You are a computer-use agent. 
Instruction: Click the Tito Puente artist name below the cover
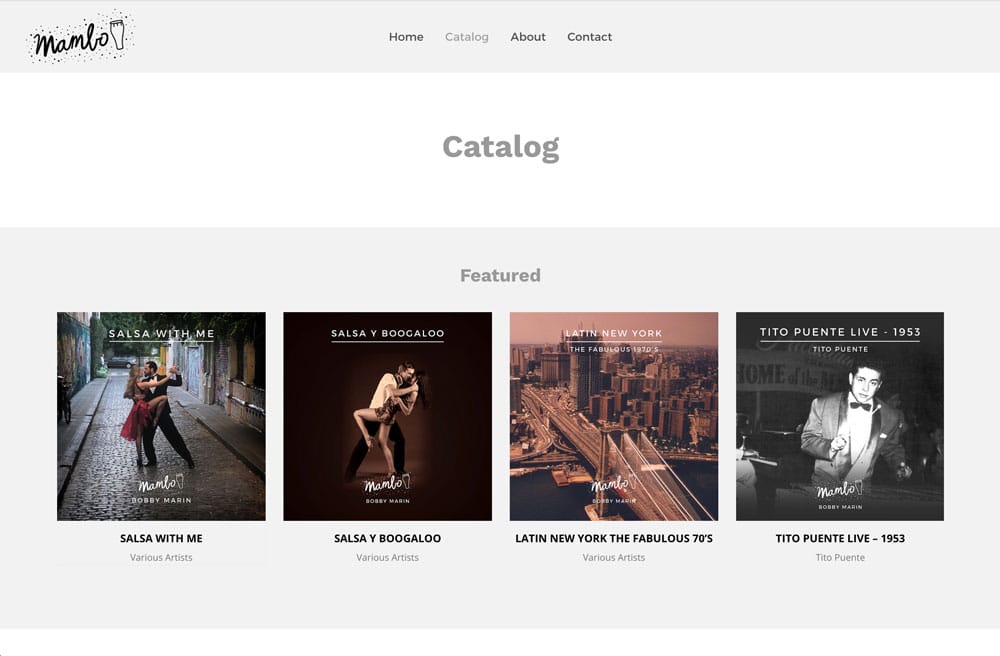(x=840, y=558)
